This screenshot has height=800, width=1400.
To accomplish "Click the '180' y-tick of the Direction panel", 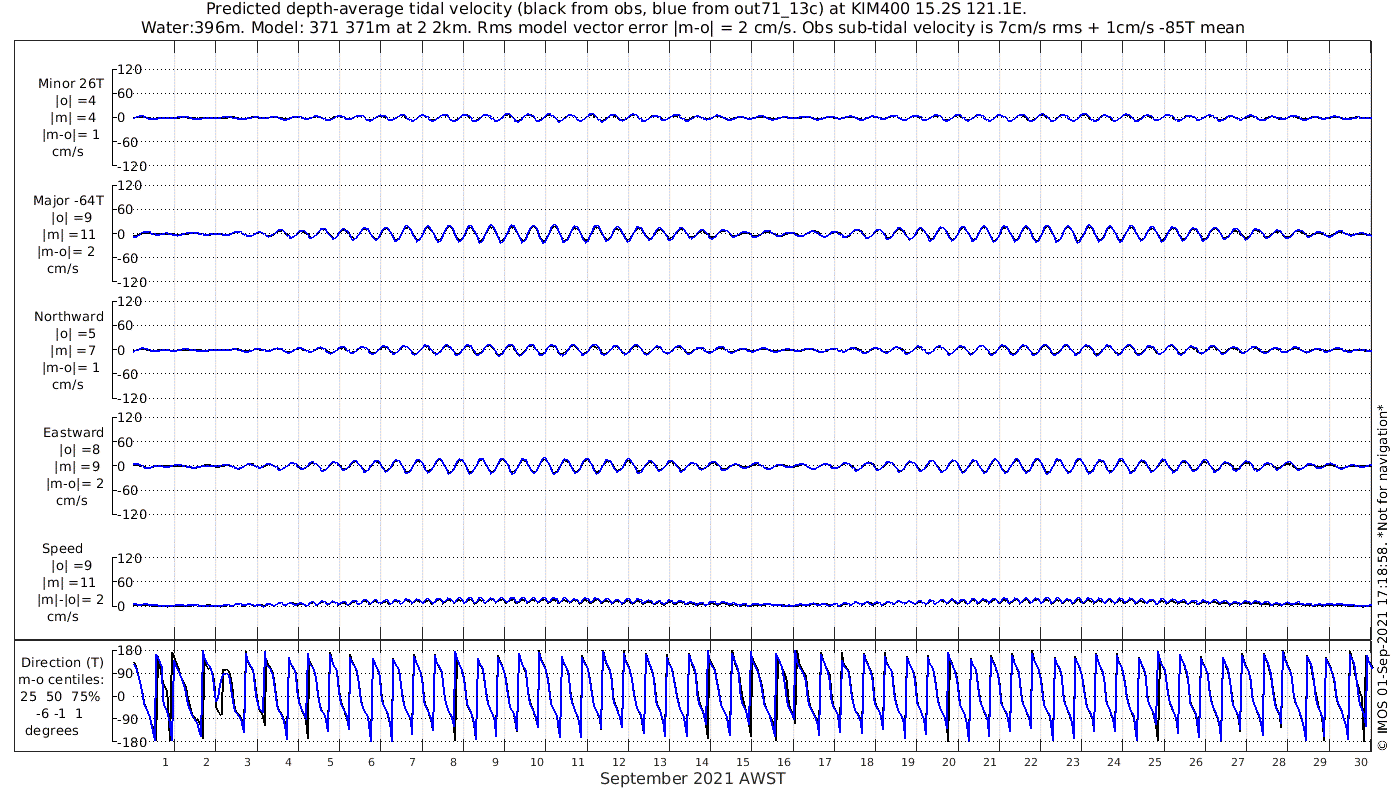I will click(128, 651).
